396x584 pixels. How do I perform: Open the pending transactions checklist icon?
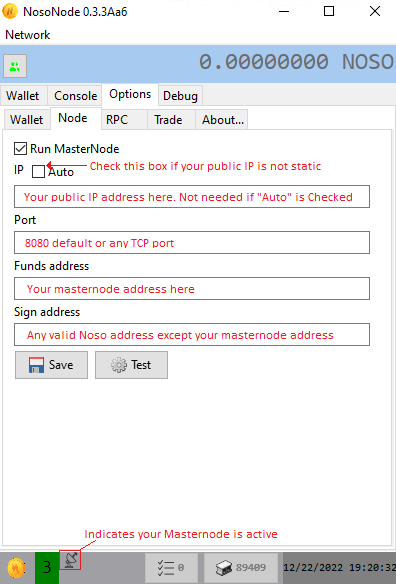pos(166,568)
